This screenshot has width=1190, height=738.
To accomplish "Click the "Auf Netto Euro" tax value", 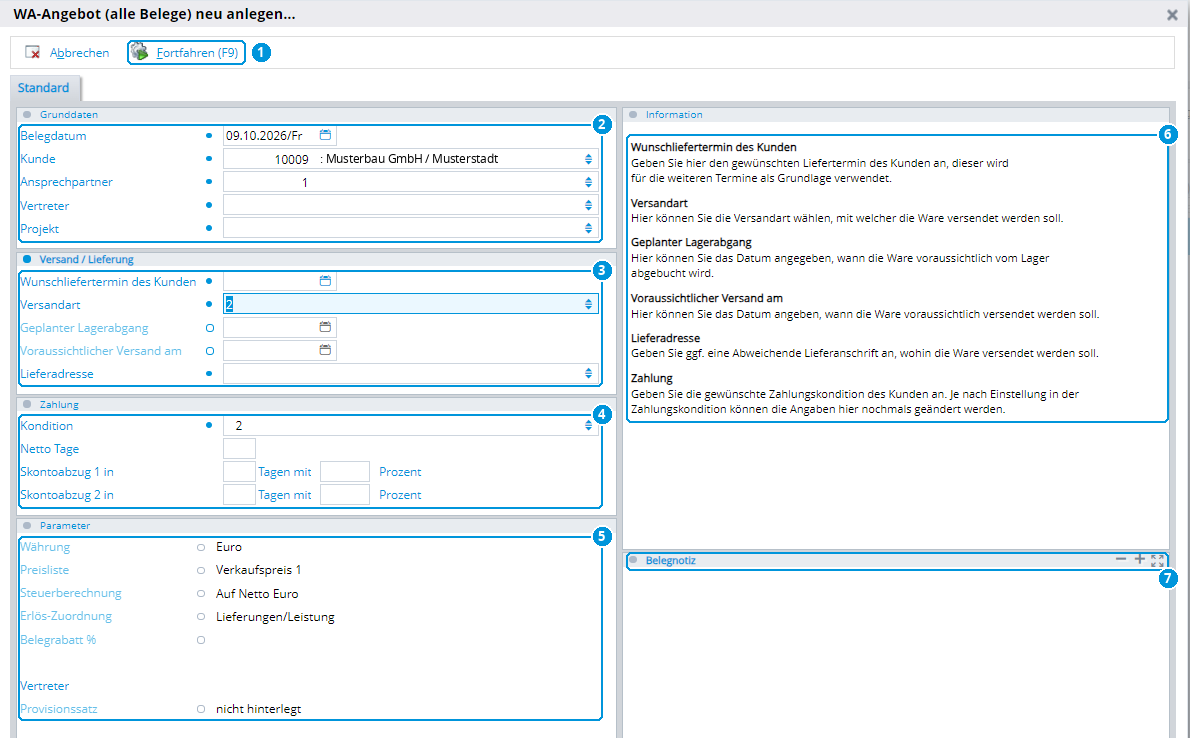I will pos(257,594).
